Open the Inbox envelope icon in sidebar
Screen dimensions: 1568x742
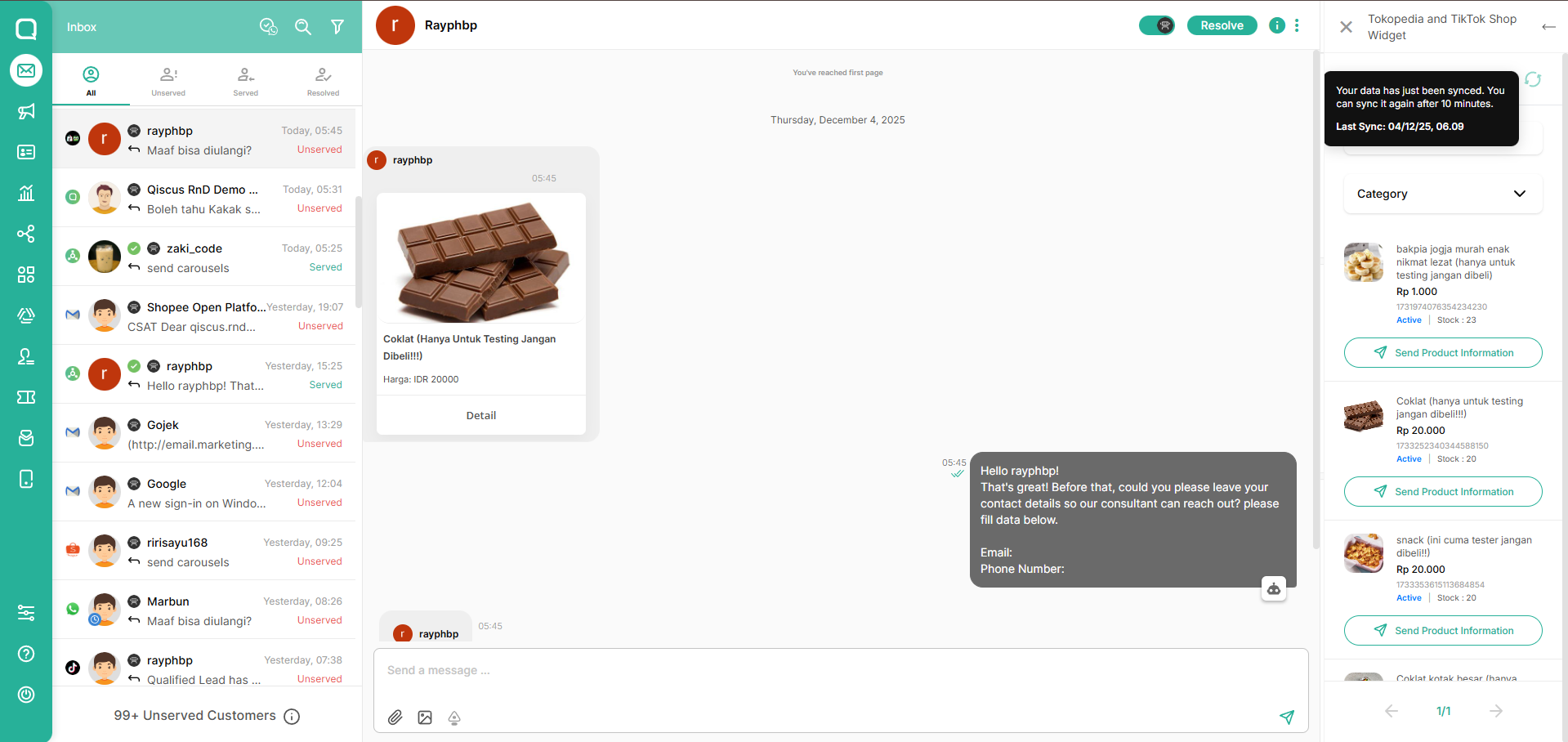pyautogui.click(x=26, y=70)
